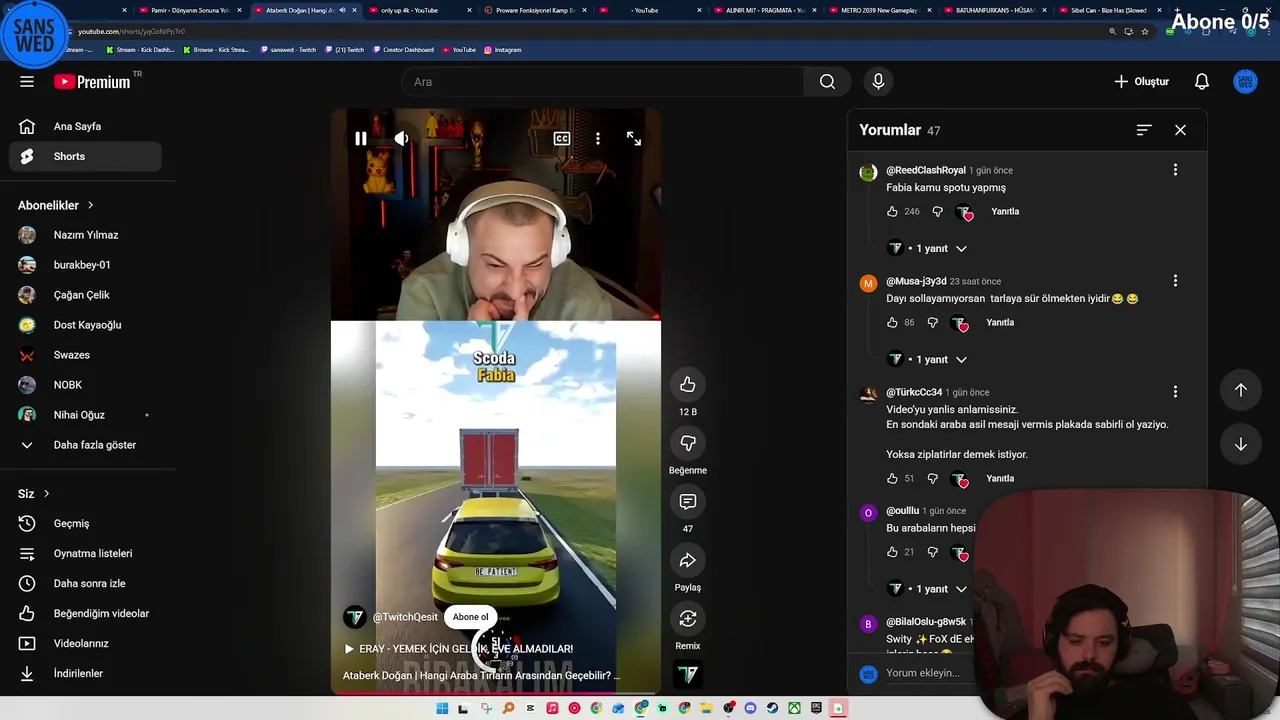1280x720 pixels.
Task: Open Ana Sayfa in the sidebar
Action: [86, 127]
